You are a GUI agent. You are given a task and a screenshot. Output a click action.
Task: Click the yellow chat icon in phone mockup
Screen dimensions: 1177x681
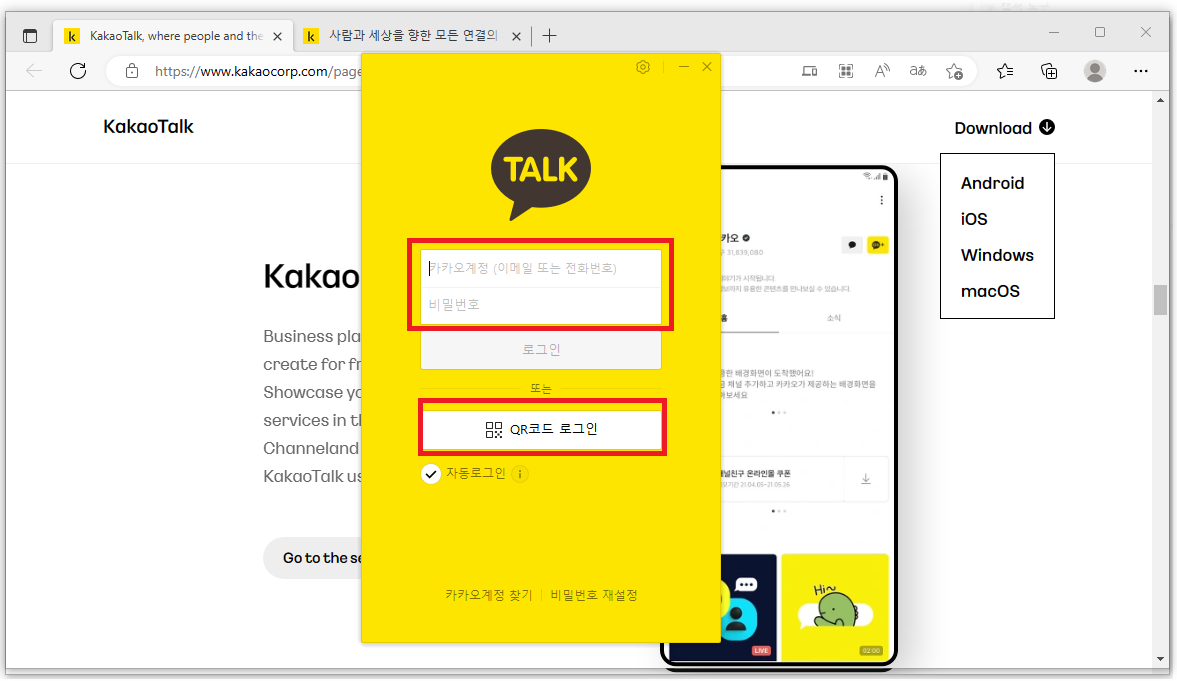pos(877,245)
